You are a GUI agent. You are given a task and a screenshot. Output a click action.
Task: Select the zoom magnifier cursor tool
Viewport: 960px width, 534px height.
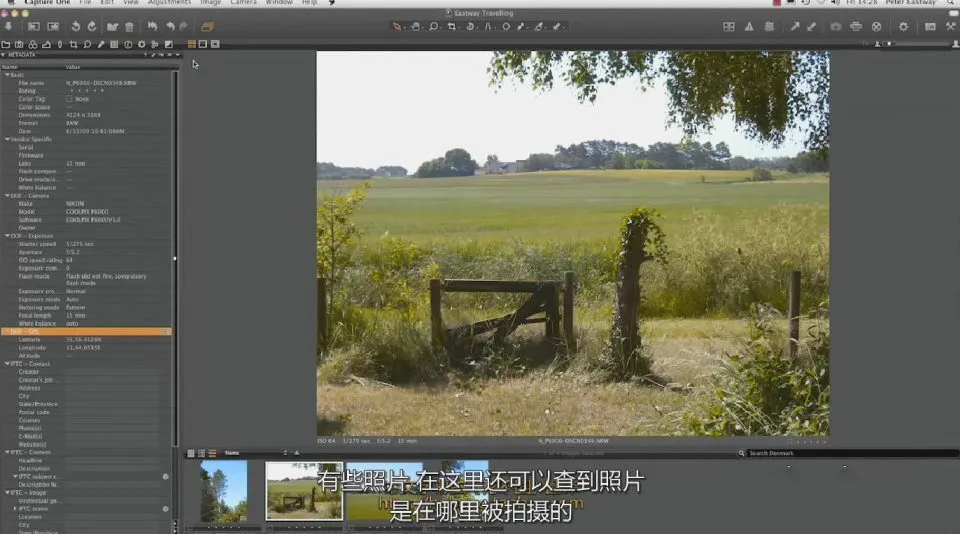433,27
